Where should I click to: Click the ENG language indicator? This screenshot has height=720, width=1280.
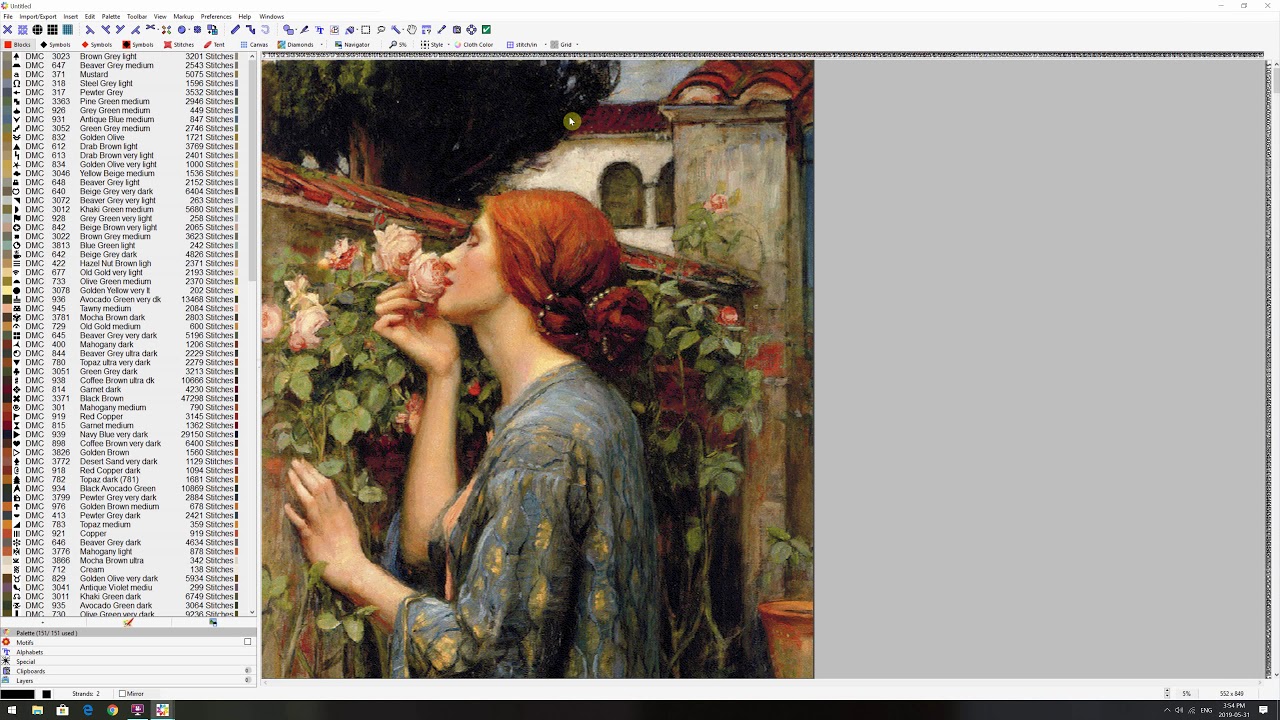[x=1206, y=710]
